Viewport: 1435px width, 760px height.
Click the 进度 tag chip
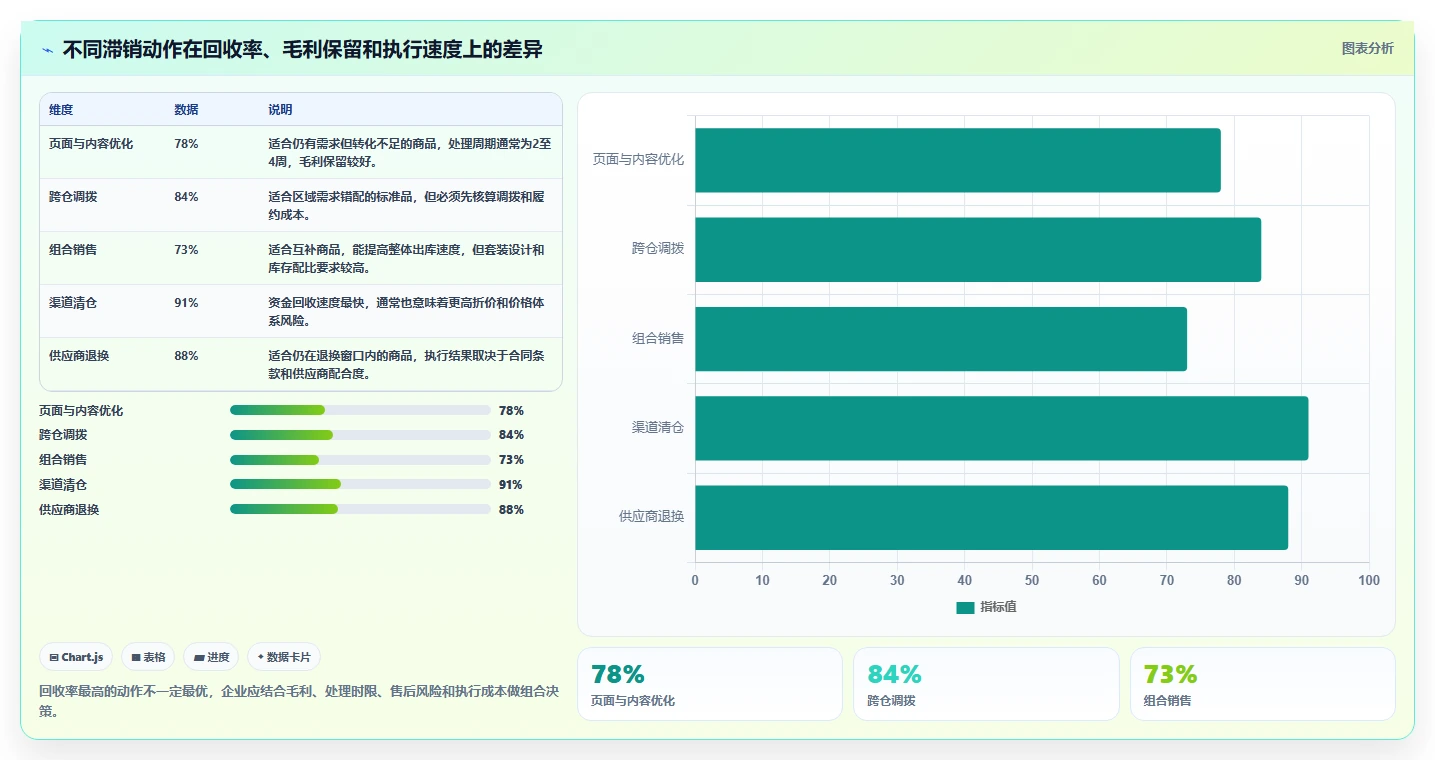tap(211, 657)
